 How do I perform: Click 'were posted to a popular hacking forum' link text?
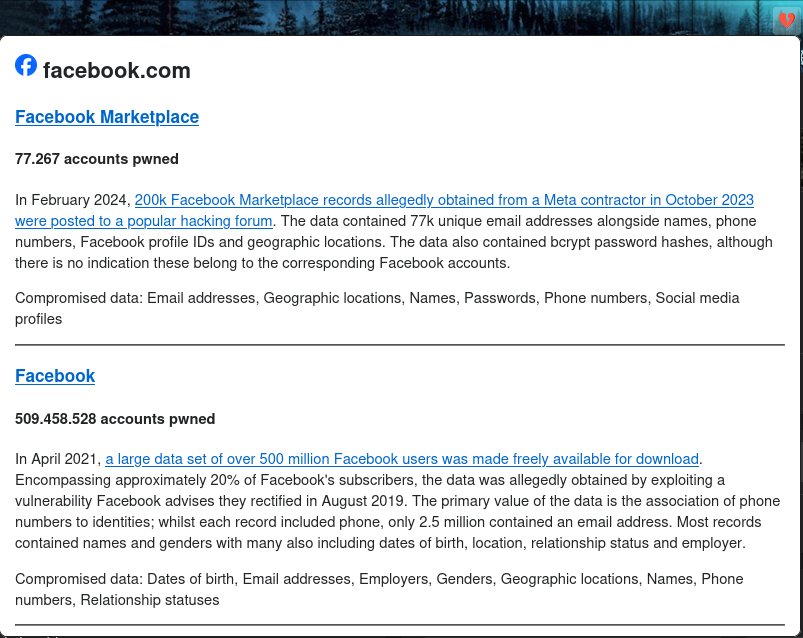143,221
